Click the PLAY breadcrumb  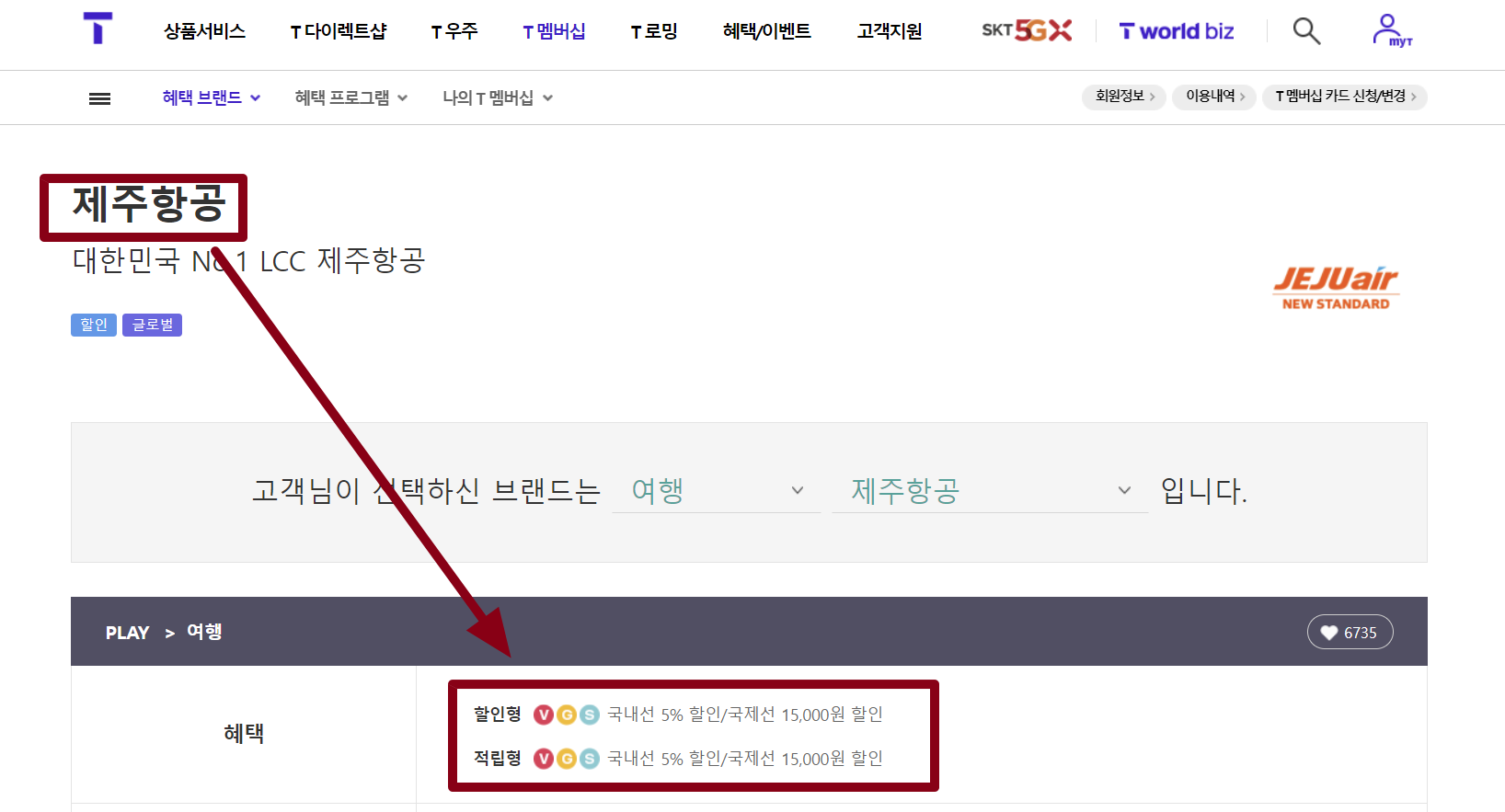pos(127,633)
